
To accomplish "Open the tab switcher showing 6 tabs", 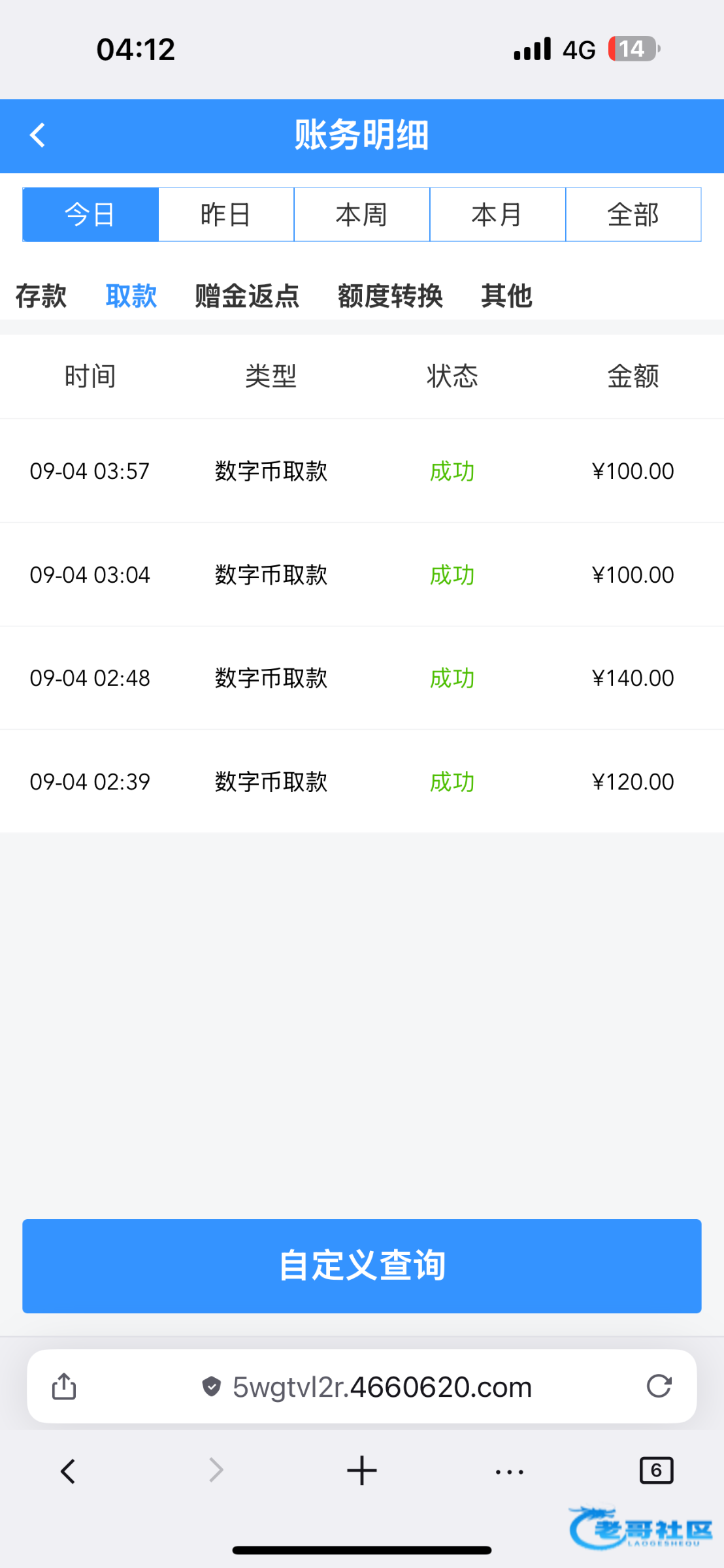I will (x=656, y=1471).
